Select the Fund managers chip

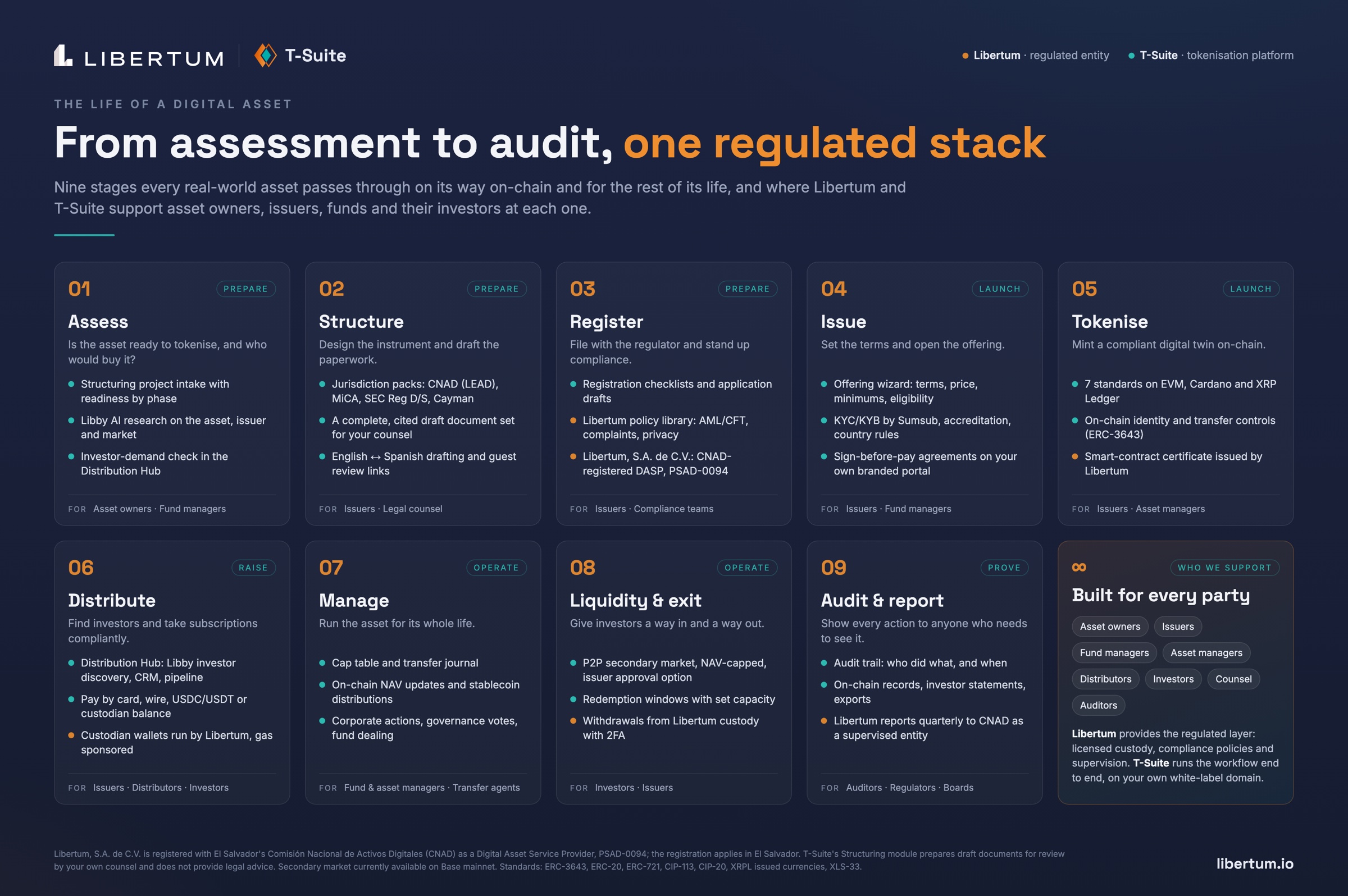[x=1114, y=652]
